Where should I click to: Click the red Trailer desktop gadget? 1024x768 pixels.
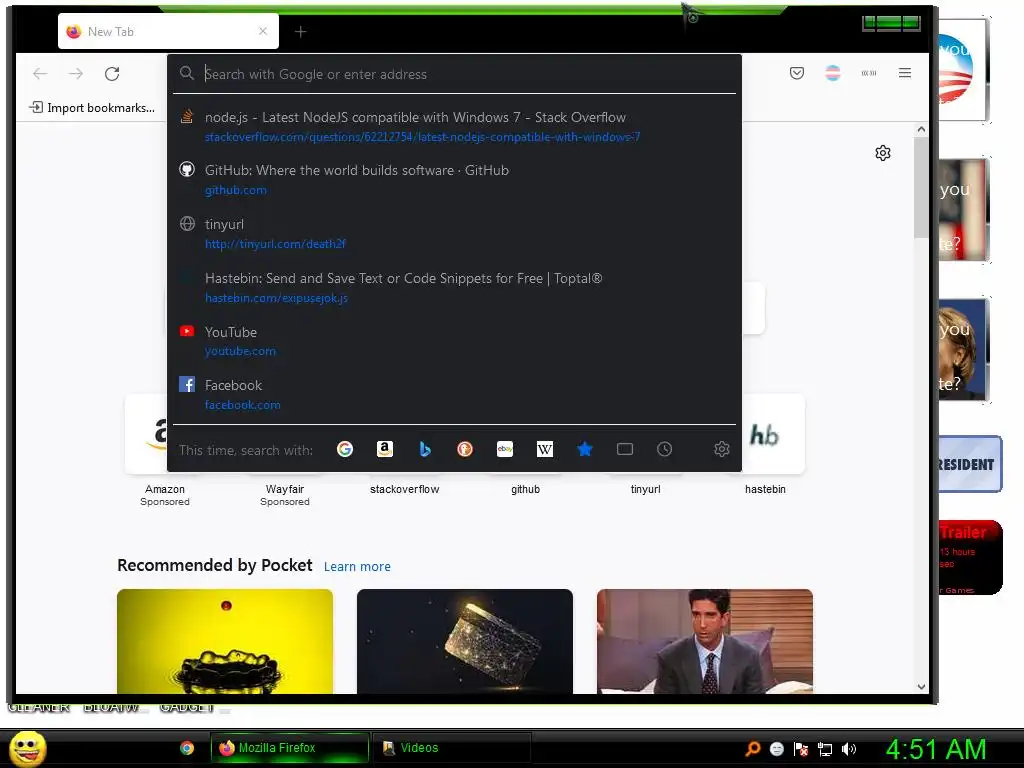(970, 558)
